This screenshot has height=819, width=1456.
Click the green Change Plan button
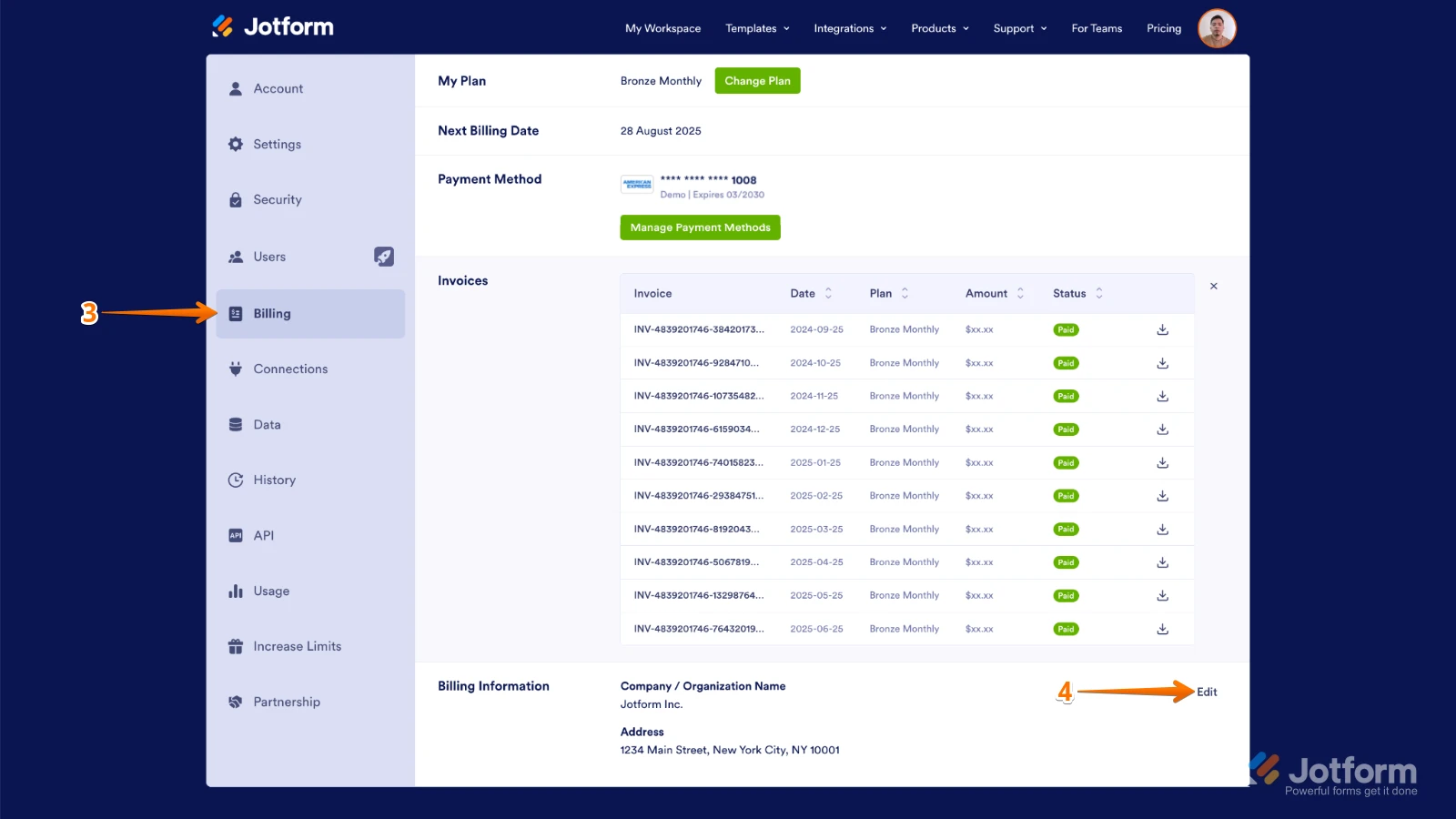coord(757,80)
